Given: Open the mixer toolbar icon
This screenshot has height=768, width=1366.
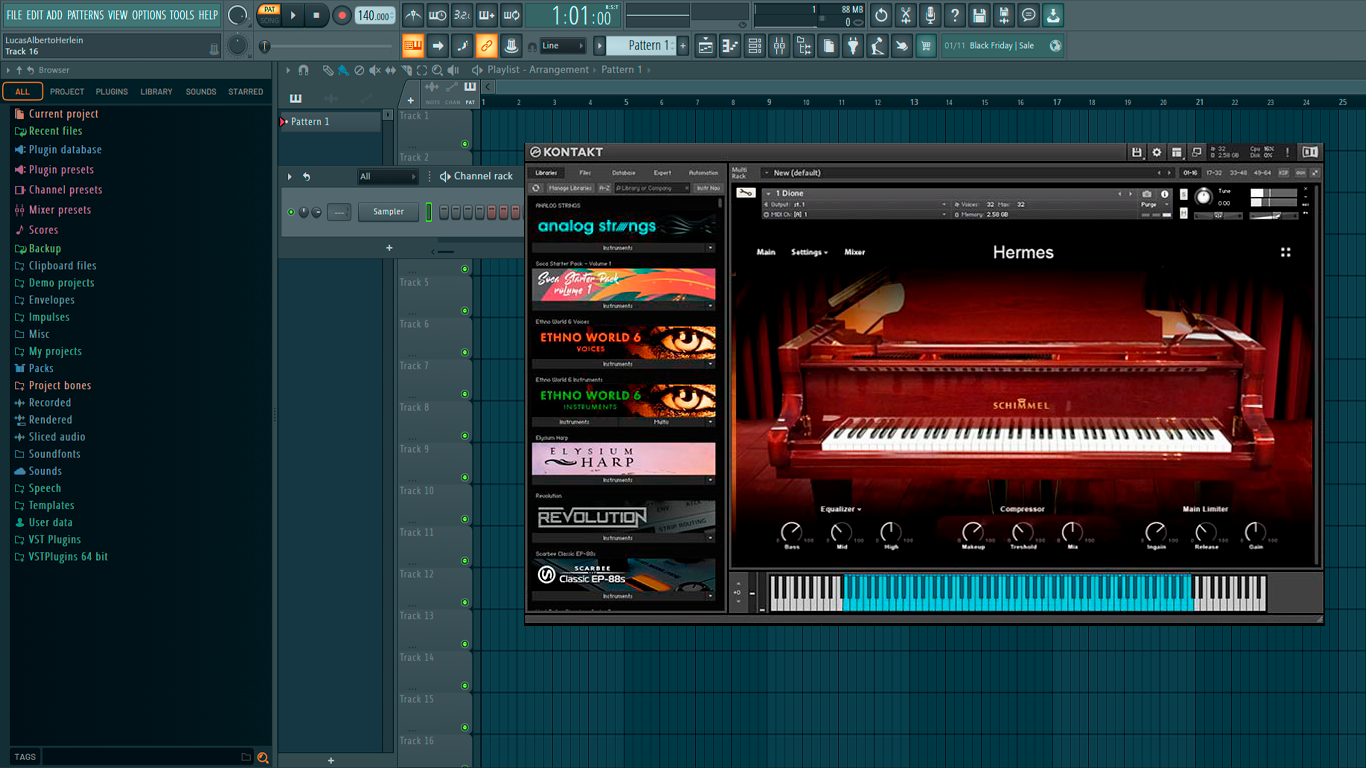Looking at the screenshot, I should point(779,46).
